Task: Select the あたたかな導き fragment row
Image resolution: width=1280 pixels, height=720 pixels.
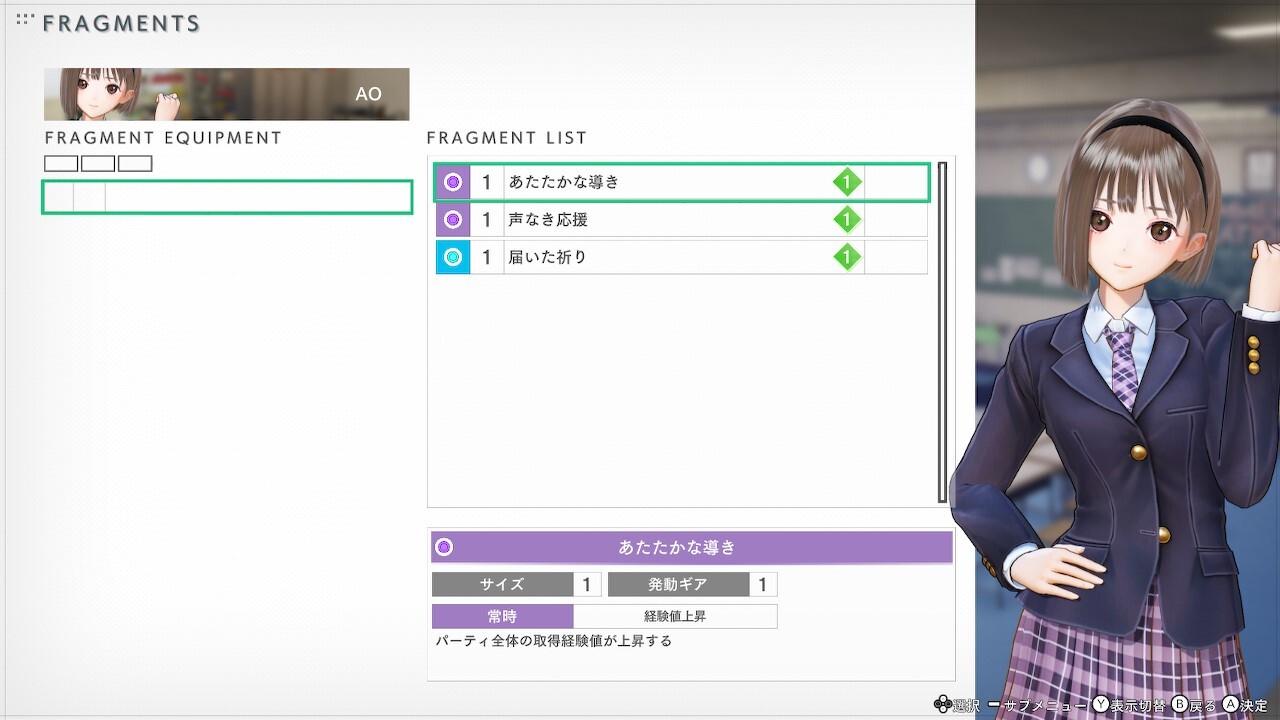Action: pyautogui.click(x=681, y=182)
